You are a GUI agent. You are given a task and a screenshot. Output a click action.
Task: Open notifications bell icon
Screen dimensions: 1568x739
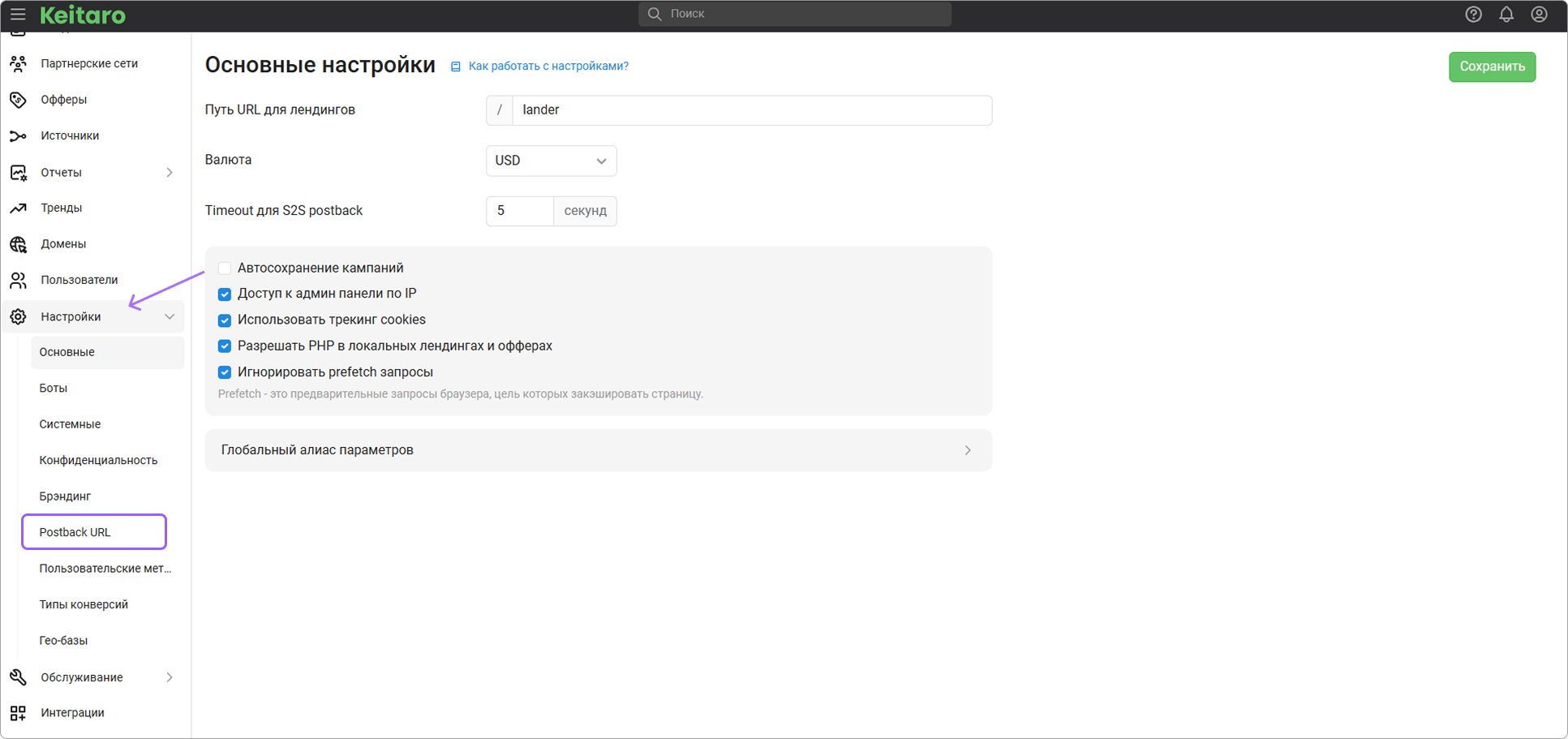1506,15
